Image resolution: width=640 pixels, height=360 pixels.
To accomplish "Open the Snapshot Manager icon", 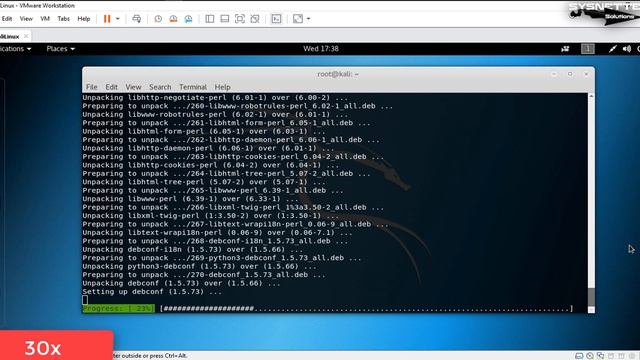I will pyautogui.click(x=188, y=19).
